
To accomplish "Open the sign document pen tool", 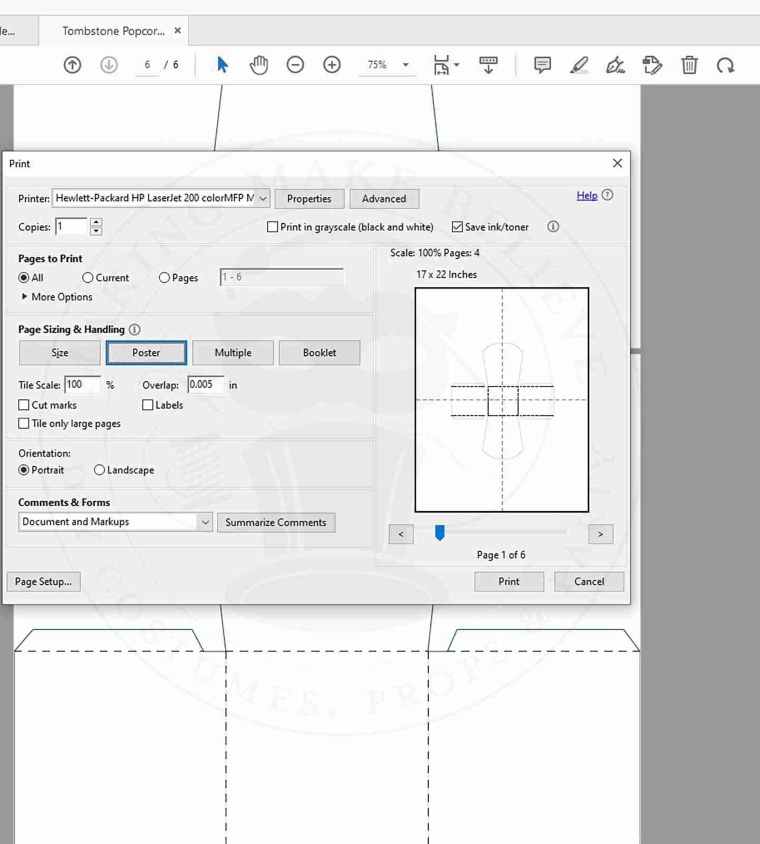I will (x=615, y=65).
